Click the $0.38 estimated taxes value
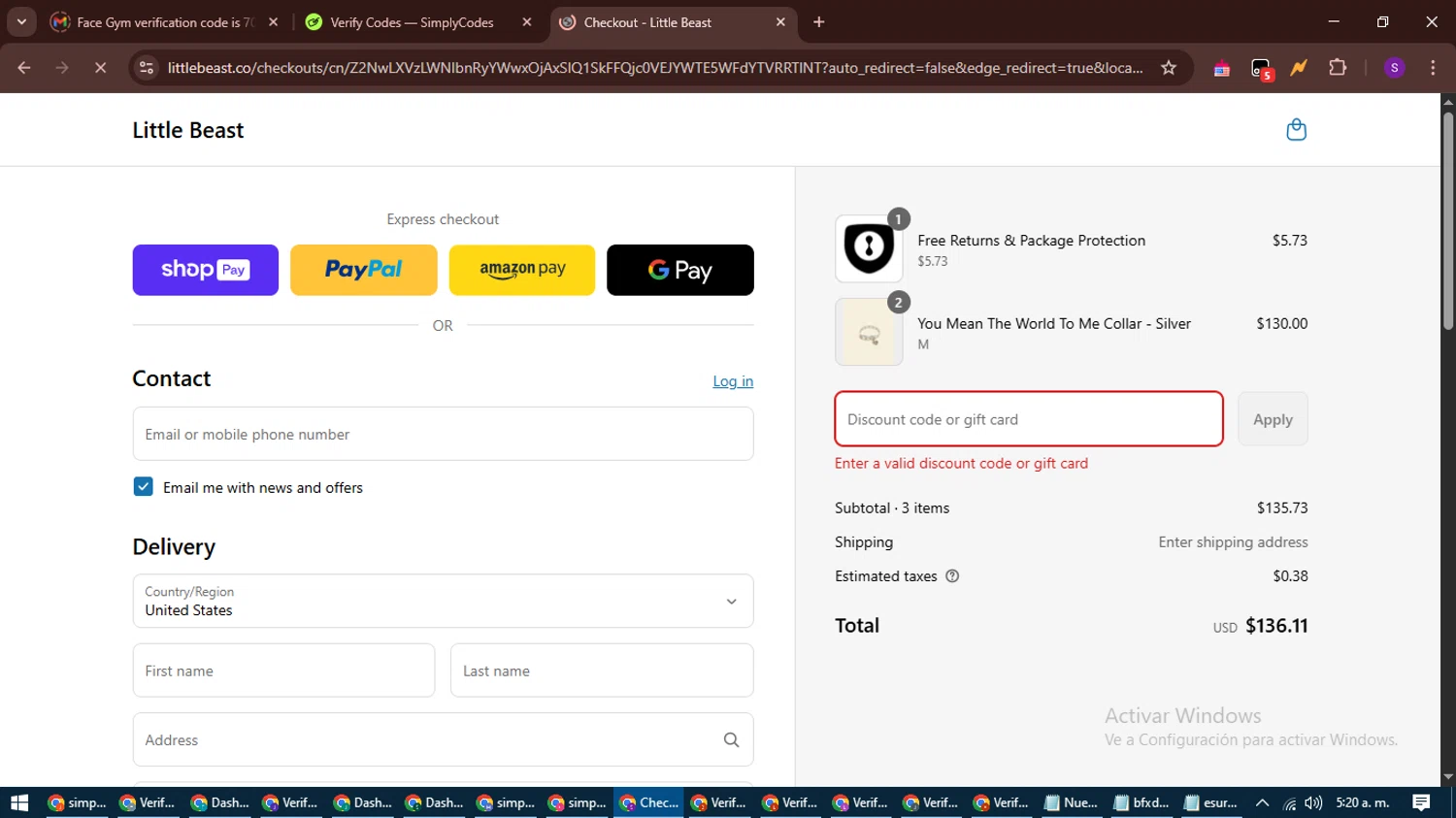 point(1290,575)
